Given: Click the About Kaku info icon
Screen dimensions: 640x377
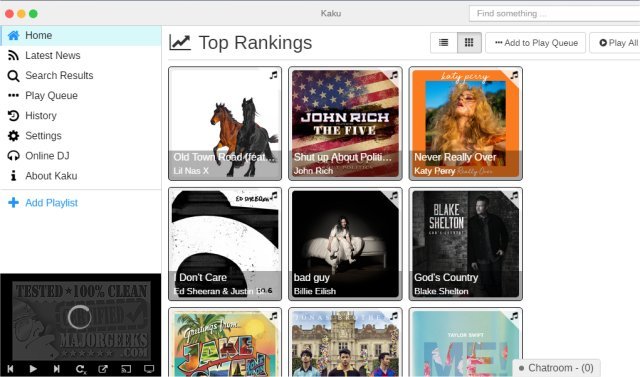Looking at the screenshot, I should 13,176.
